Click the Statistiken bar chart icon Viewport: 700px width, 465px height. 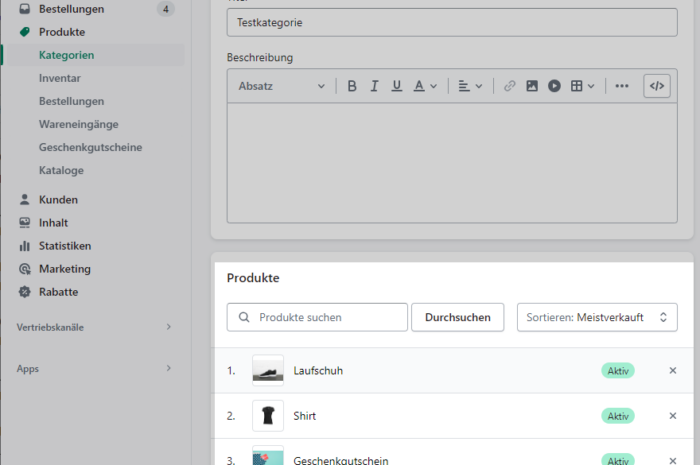[x=25, y=246]
